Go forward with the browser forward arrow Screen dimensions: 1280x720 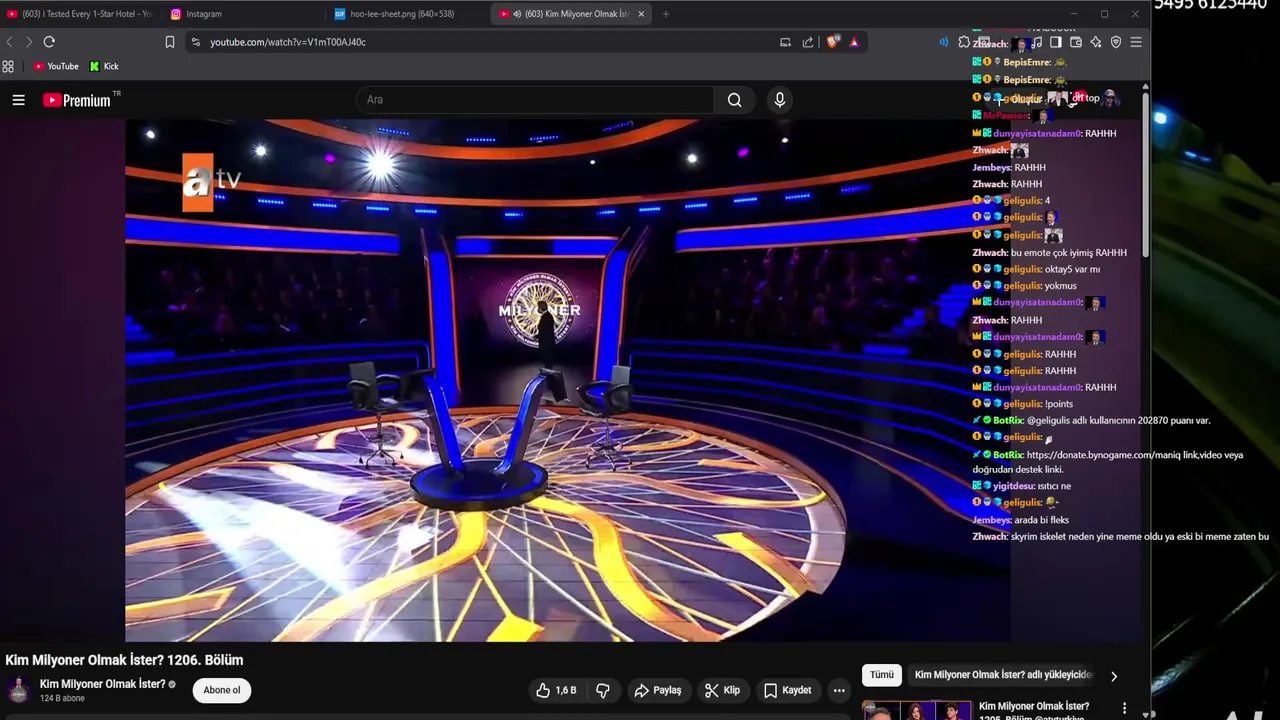(29, 42)
